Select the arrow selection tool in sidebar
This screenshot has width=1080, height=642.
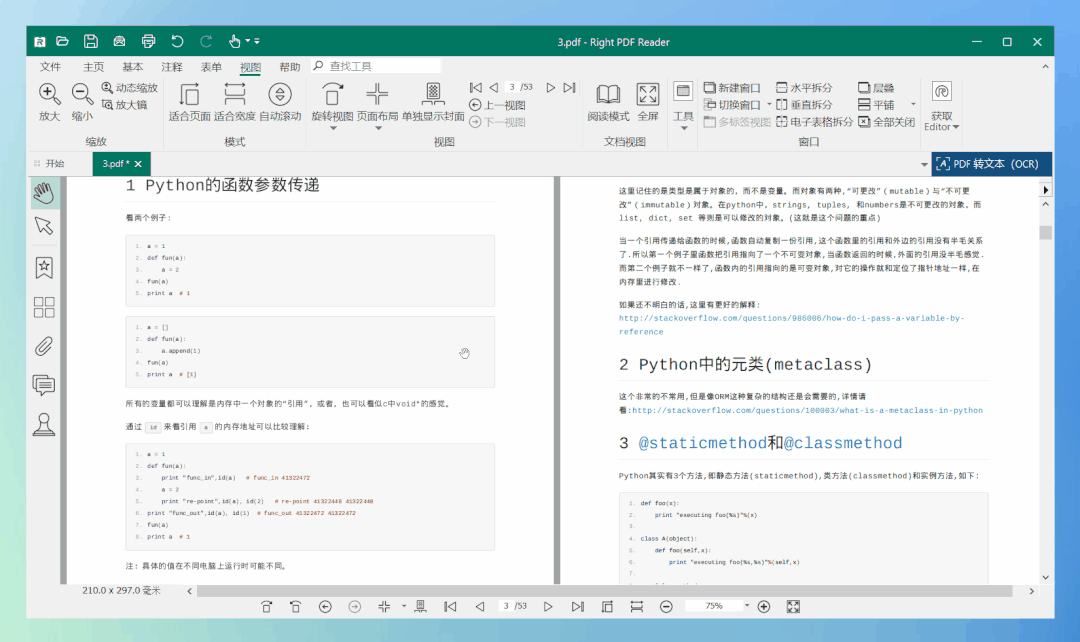(x=44, y=226)
